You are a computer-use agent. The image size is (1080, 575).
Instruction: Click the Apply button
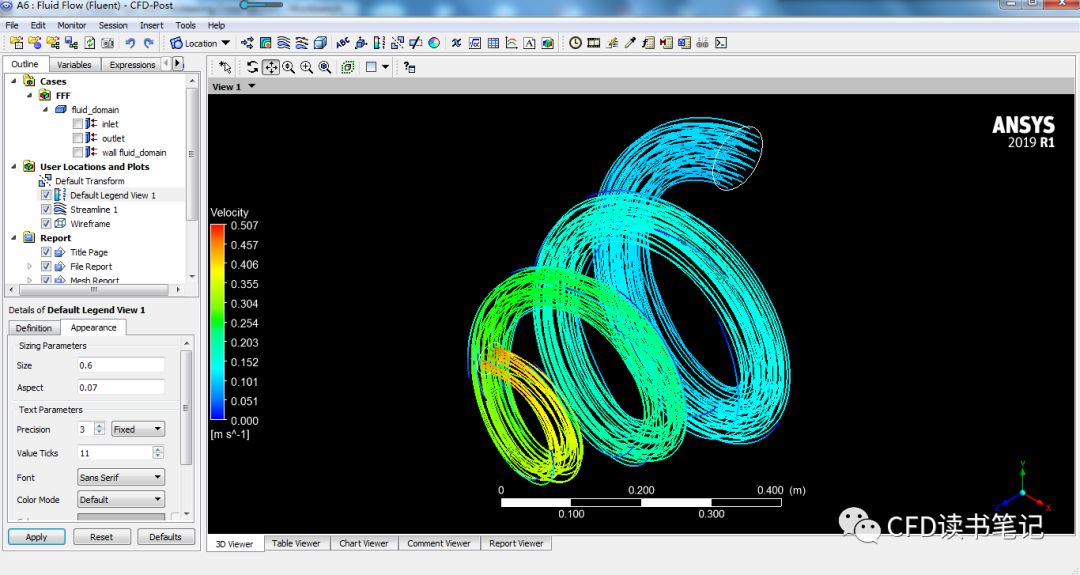tap(36, 537)
